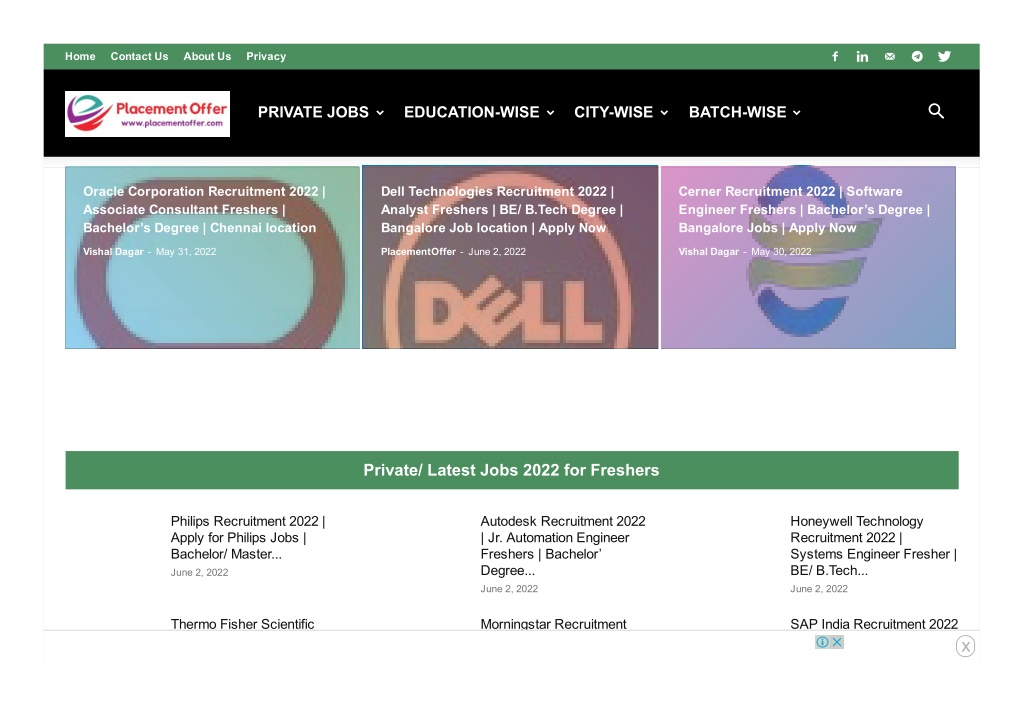The image size is (1024, 723).
Task: Expand the EDUCATION-WISE menu
Action: (x=479, y=112)
